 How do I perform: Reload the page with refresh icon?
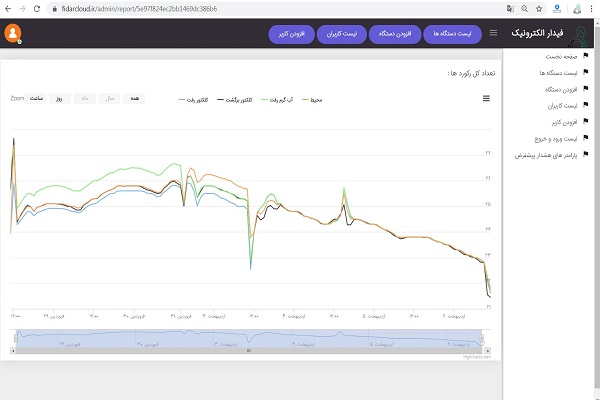click(x=38, y=8)
